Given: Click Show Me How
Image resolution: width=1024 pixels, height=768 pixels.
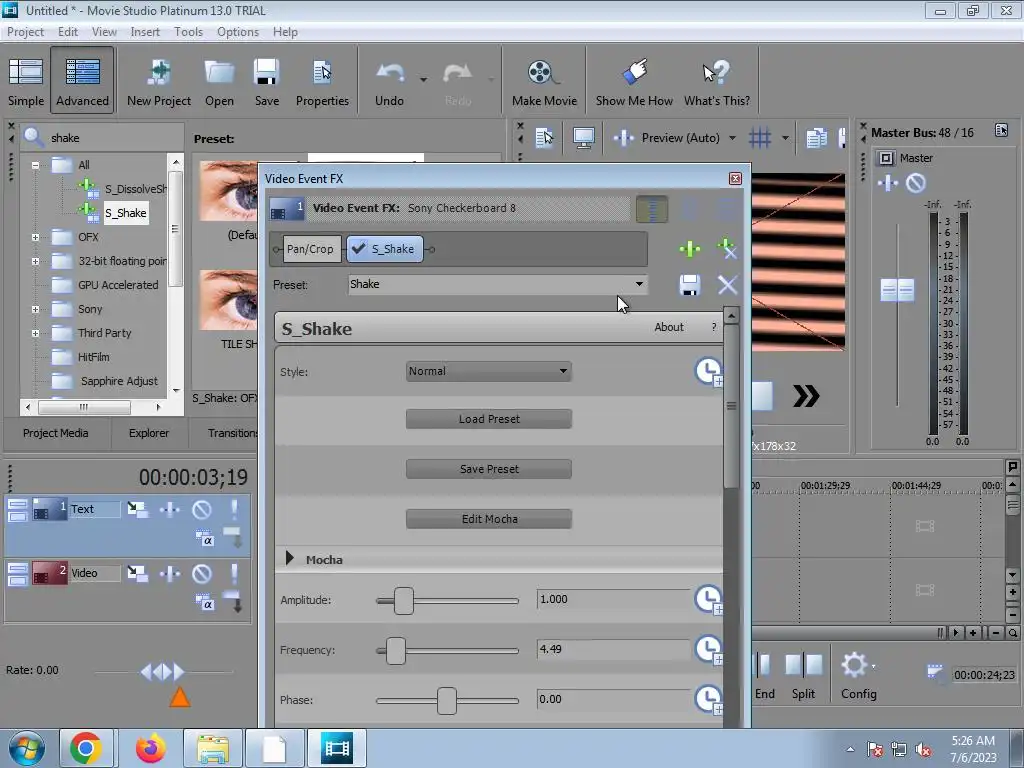Looking at the screenshot, I should [x=634, y=81].
